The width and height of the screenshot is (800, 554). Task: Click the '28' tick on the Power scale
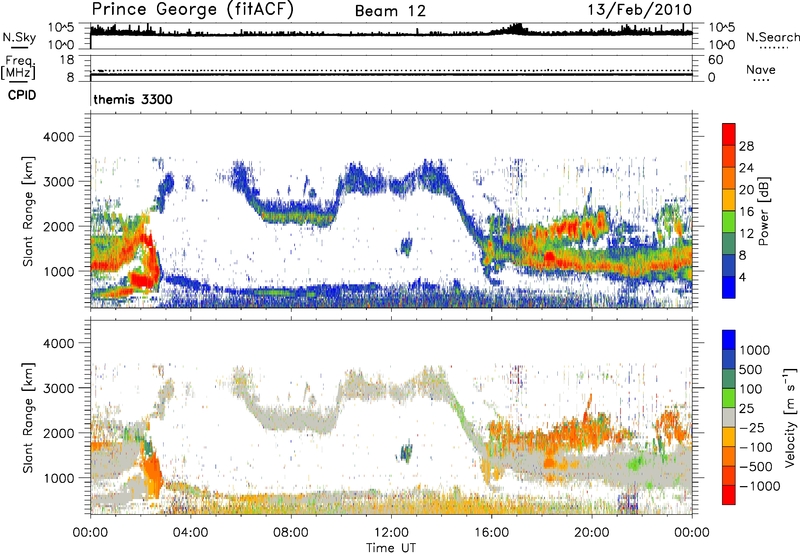click(x=746, y=146)
